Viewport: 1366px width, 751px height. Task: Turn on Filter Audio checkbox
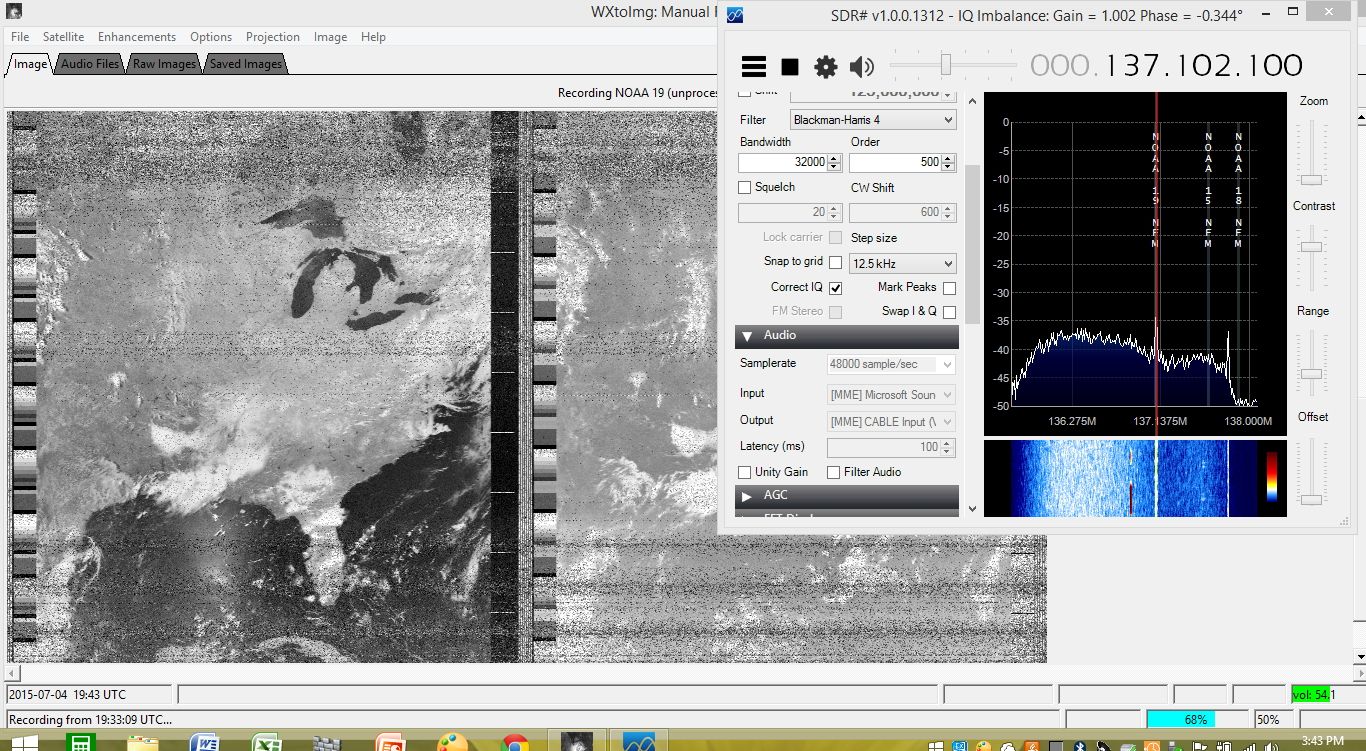[833, 472]
